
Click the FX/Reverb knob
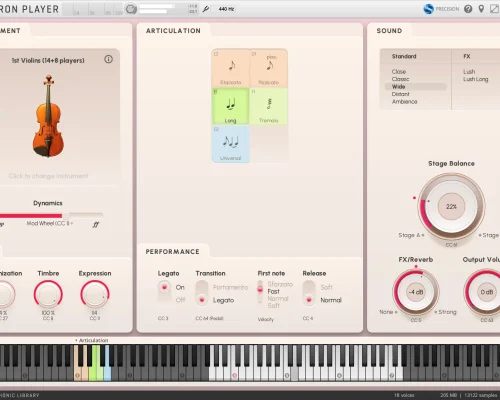point(416,292)
